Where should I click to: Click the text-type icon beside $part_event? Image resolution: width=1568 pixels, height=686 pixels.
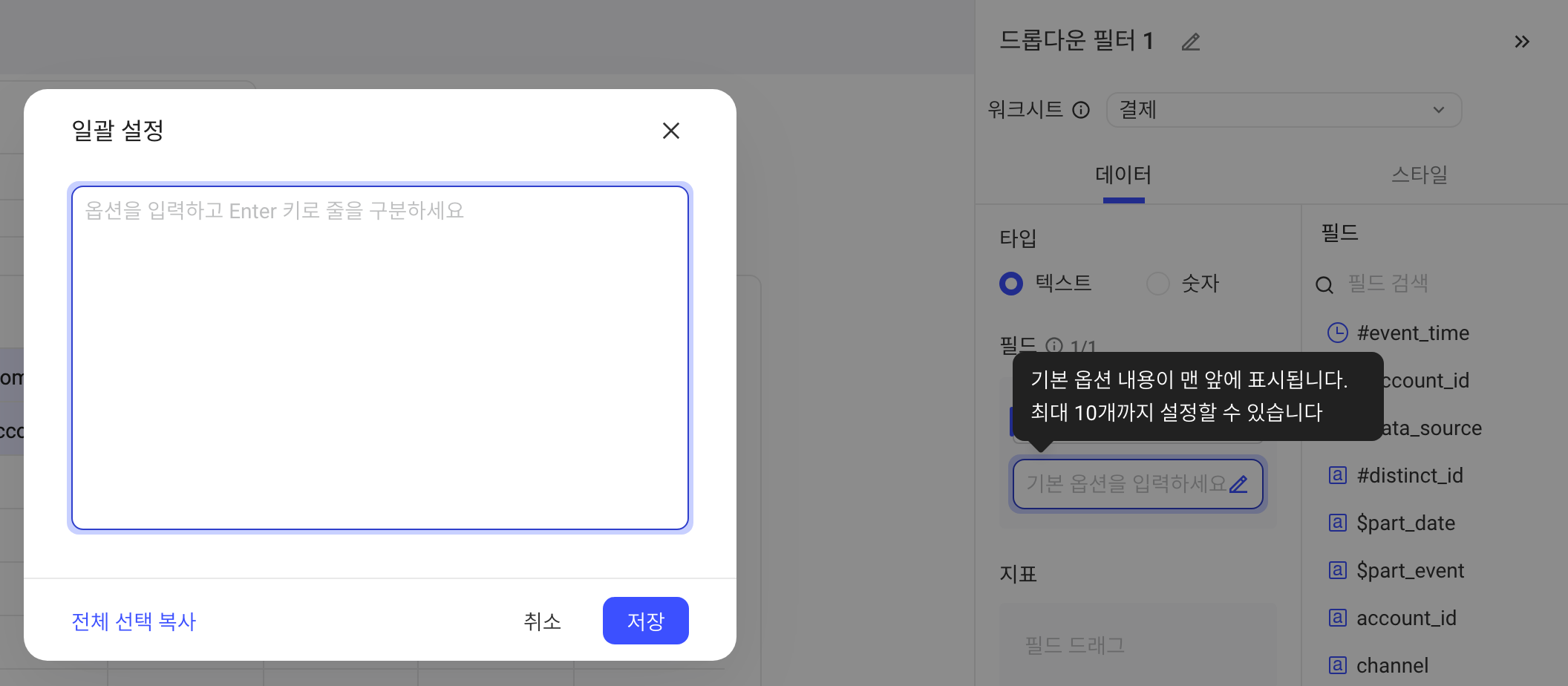point(1337,569)
